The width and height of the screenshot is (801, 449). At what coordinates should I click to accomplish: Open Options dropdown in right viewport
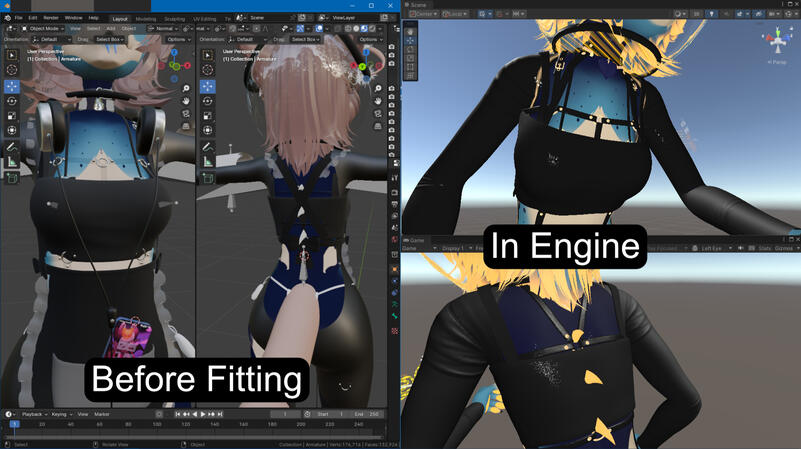[369, 39]
